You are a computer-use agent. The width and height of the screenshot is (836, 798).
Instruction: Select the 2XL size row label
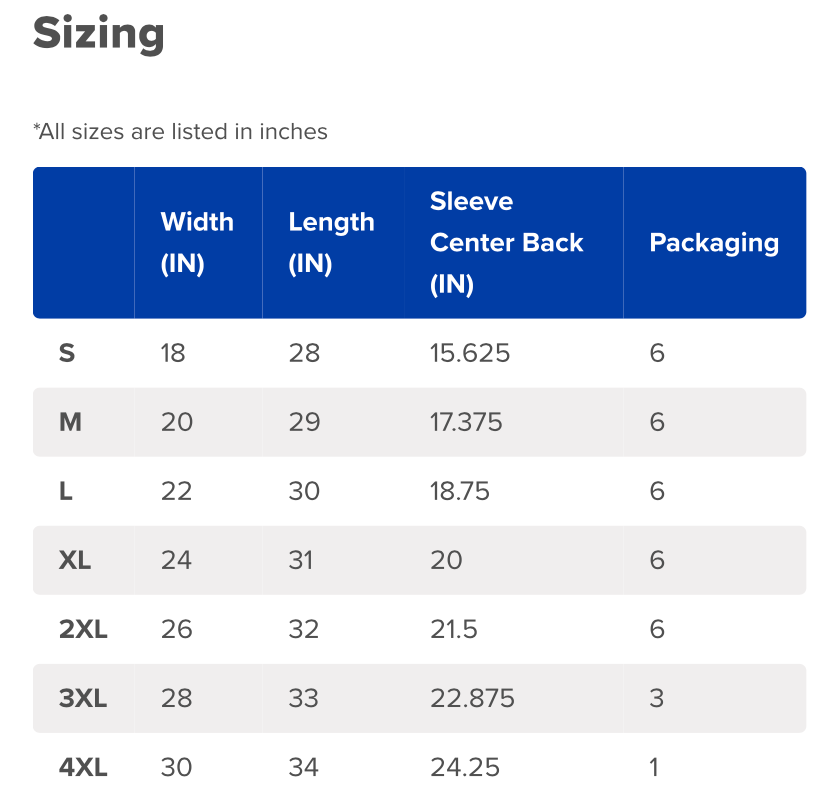point(83,629)
